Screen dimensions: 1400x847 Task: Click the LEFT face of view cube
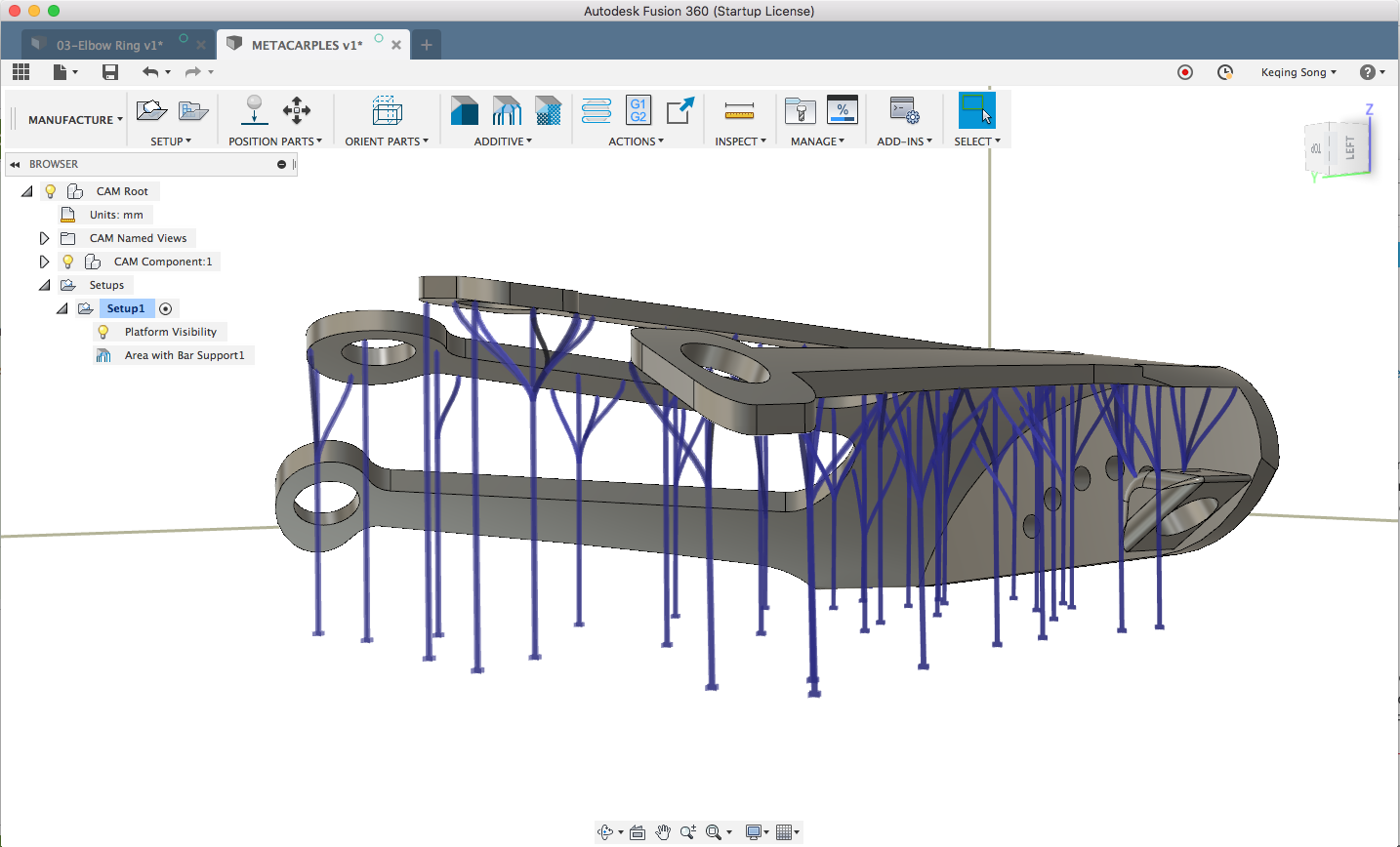1351,147
